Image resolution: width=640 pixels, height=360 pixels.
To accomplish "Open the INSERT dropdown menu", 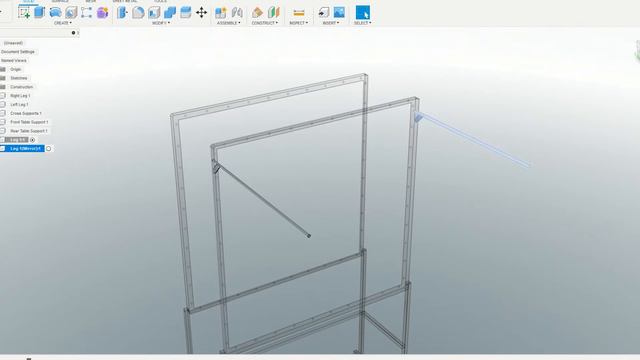I will pos(331,23).
